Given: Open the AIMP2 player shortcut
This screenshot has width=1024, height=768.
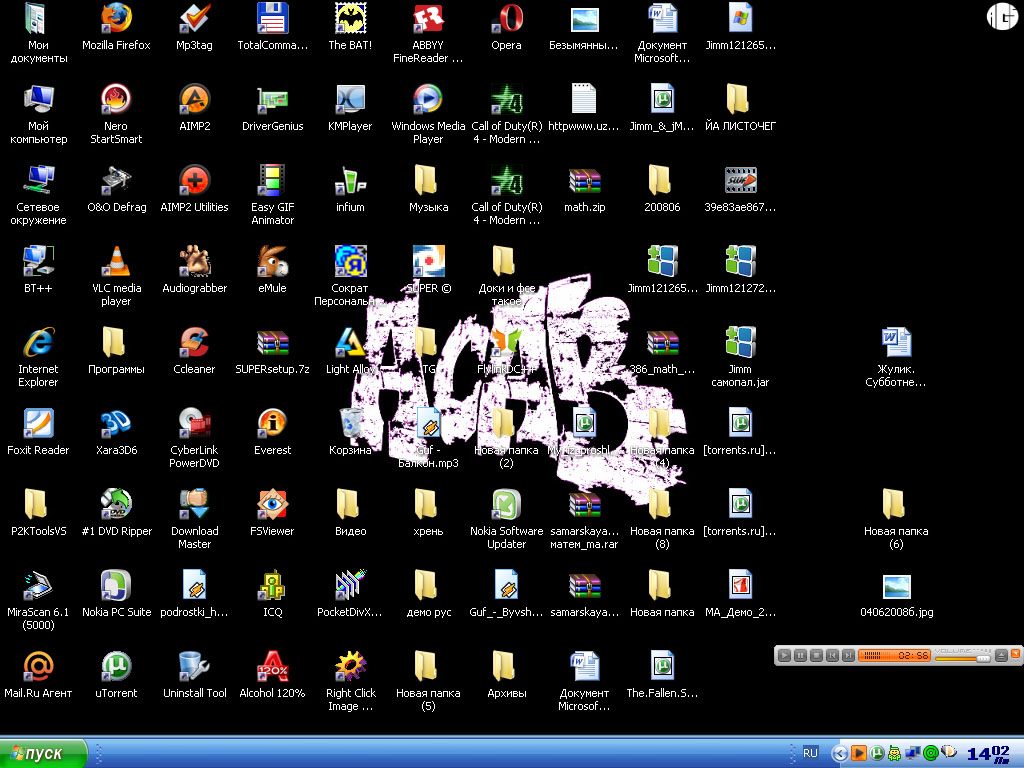Looking at the screenshot, I should (x=194, y=108).
